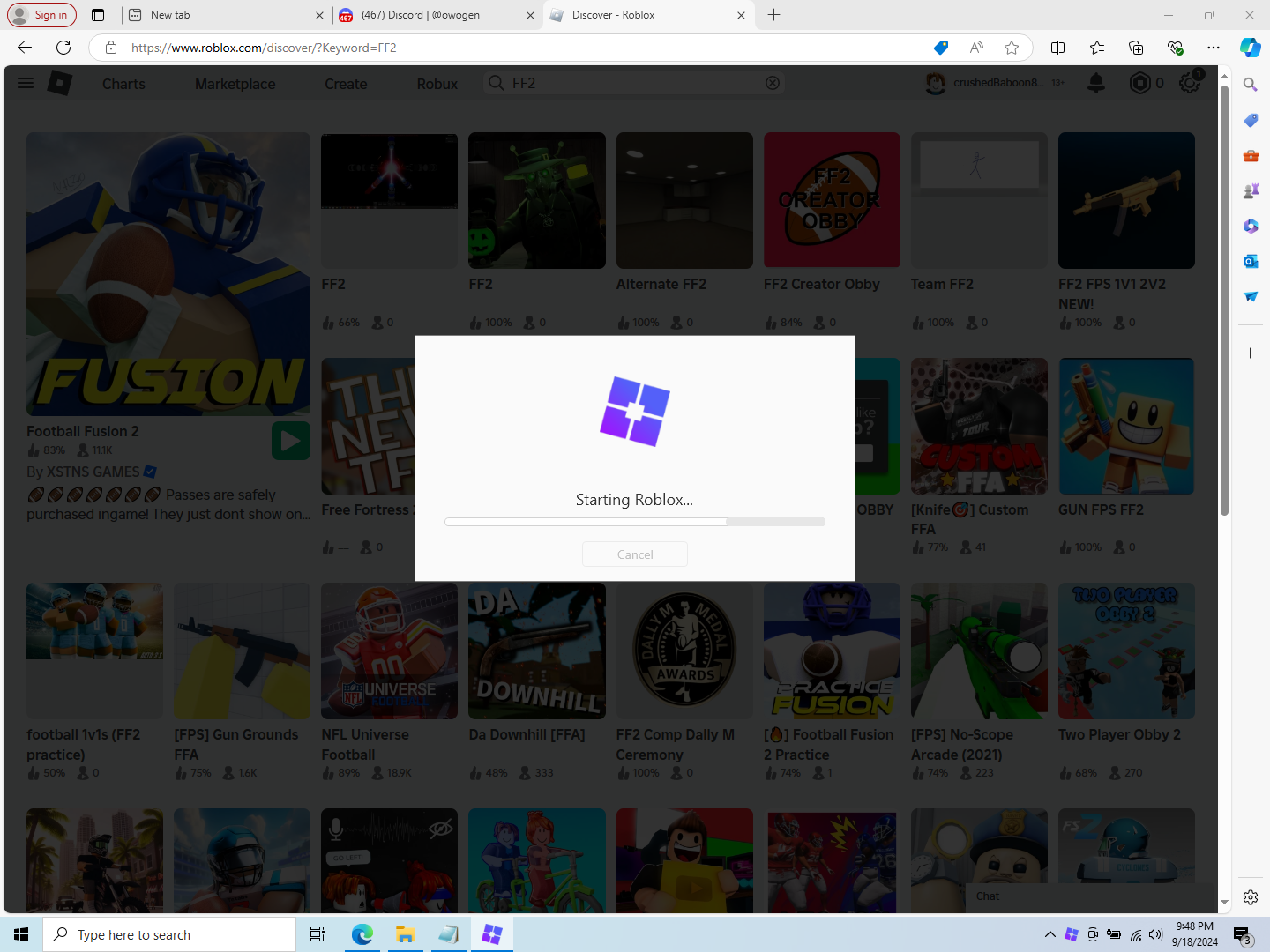1270x952 pixels.
Task: Open Roblox settings gear
Action: pyautogui.click(x=1190, y=83)
